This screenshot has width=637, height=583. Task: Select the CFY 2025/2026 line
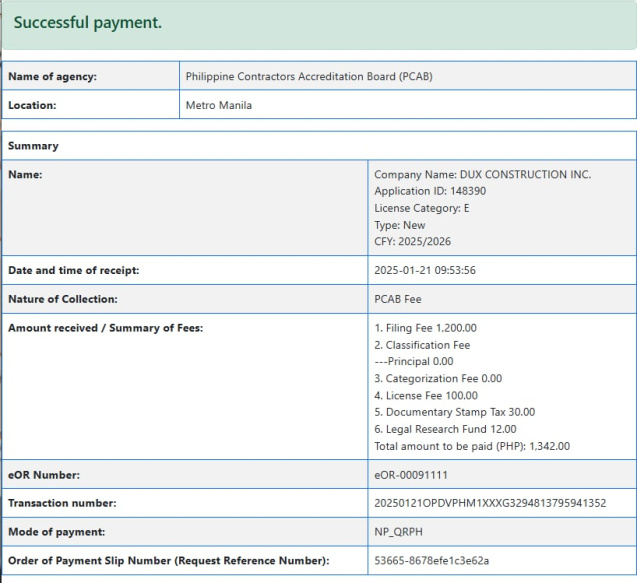(x=413, y=242)
